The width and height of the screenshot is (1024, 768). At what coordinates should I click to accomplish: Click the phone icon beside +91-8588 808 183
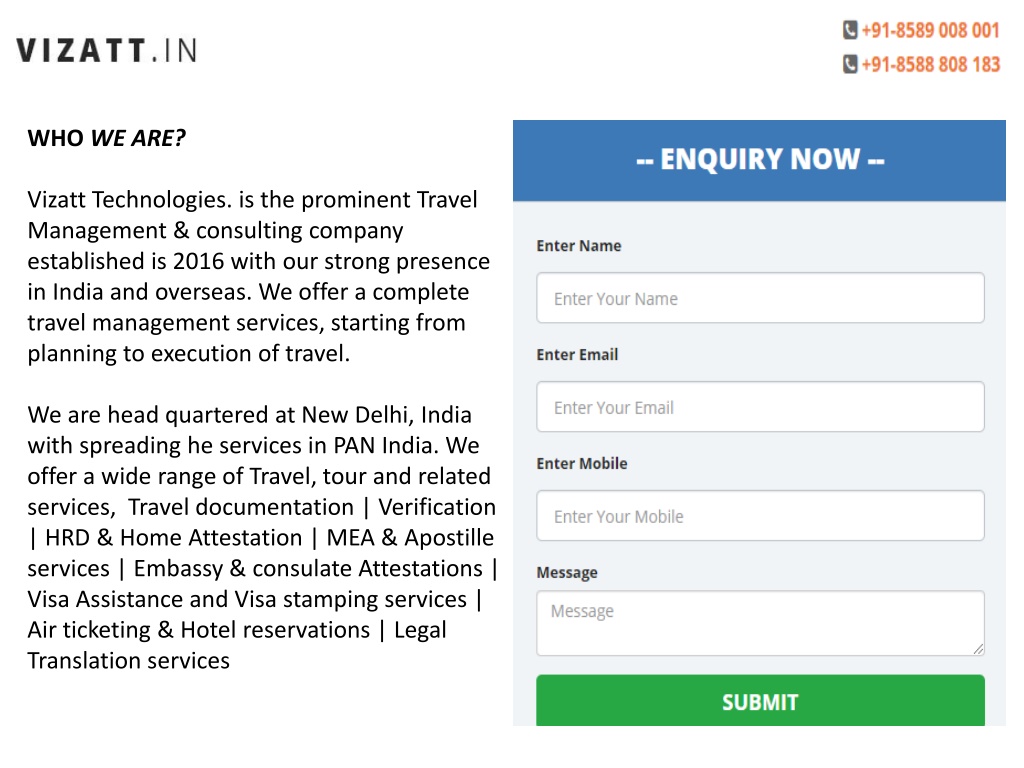pyautogui.click(x=850, y=64)
